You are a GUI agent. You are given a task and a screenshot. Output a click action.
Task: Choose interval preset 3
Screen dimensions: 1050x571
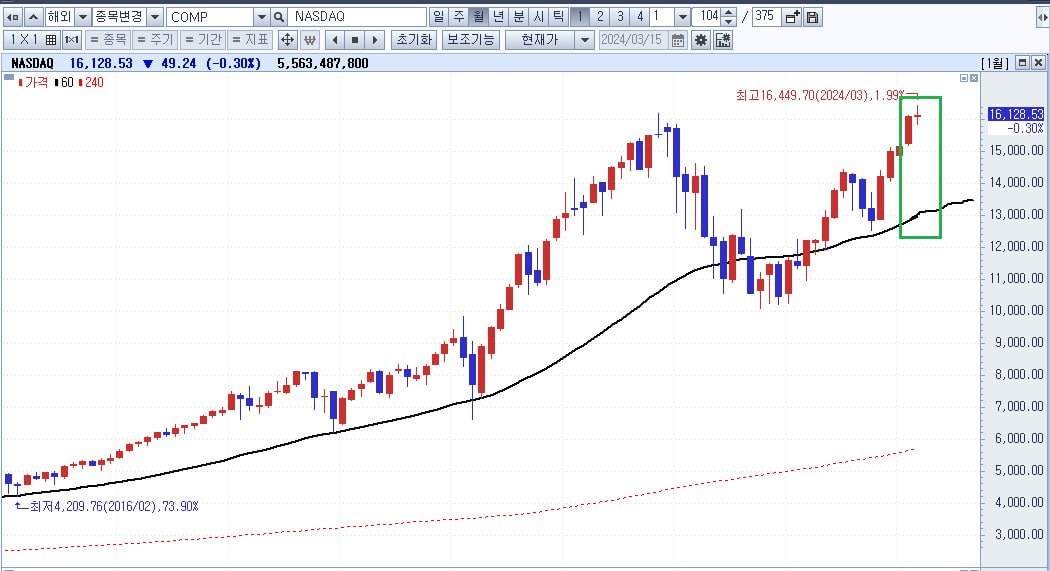[x=620, y=17]
